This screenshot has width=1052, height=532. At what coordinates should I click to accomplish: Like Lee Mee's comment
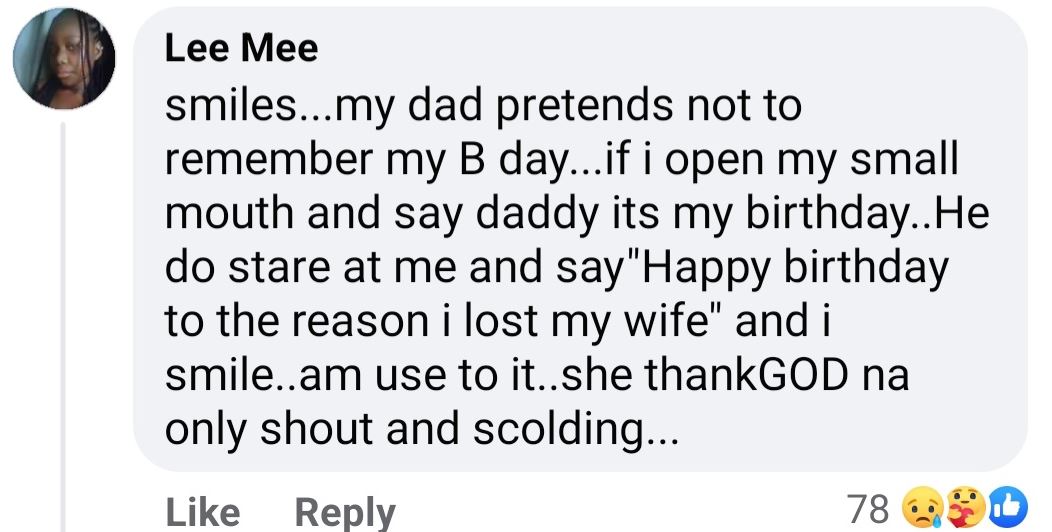pyautogui.click(x=202, y=512)
